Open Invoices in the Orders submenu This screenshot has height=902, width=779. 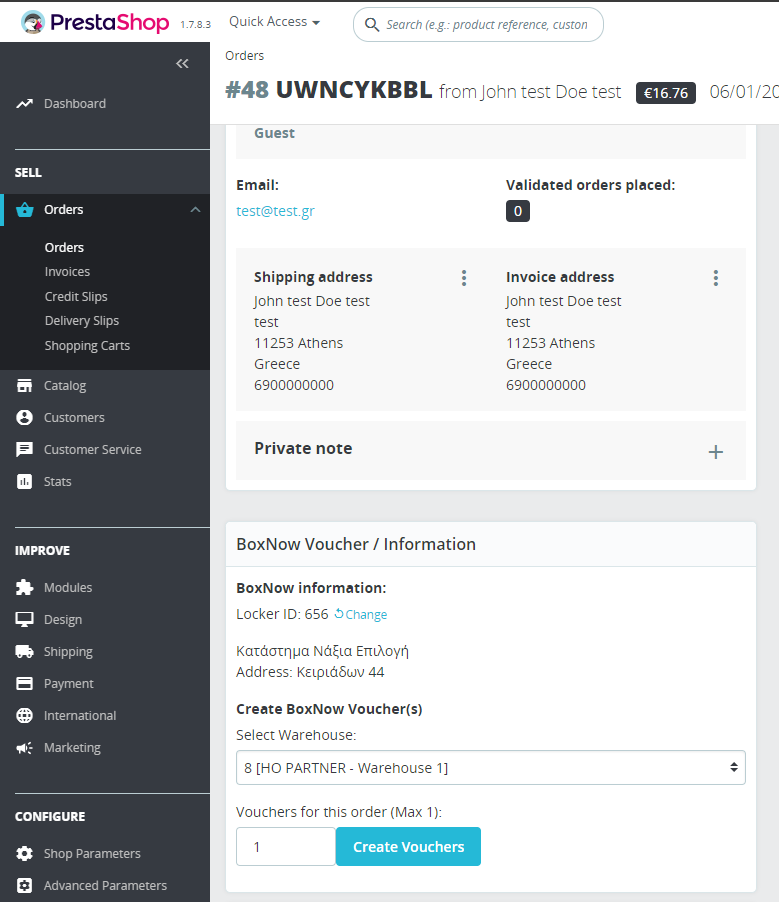click(67, 272)
